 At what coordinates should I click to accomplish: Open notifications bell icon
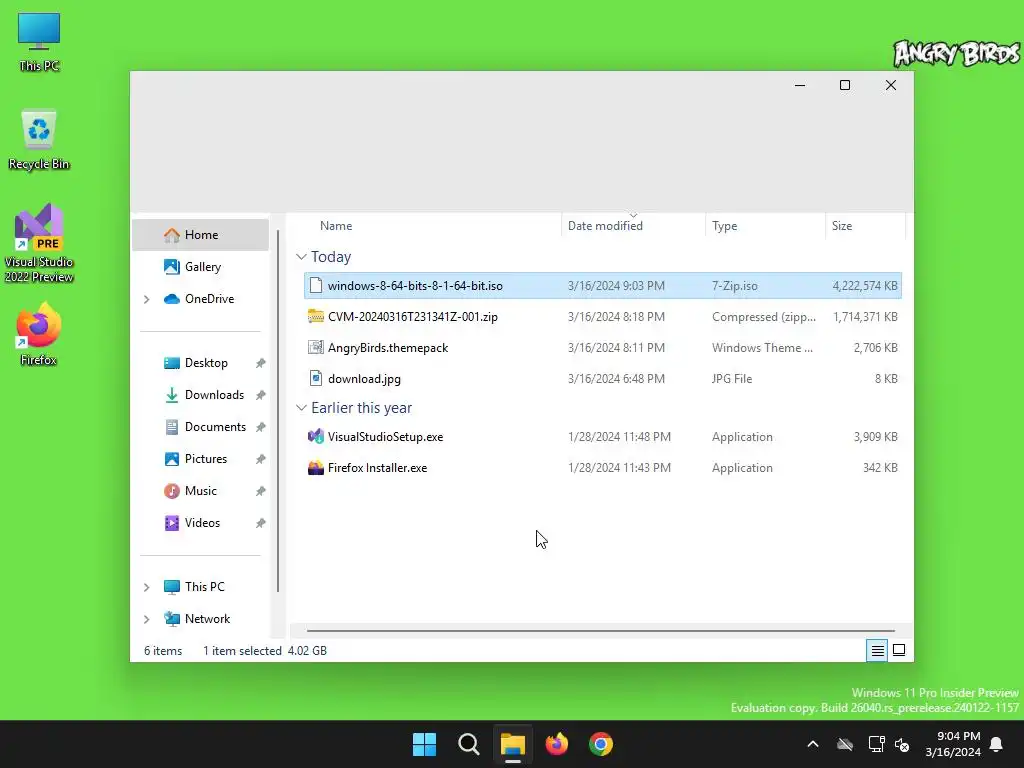pyautogui.click(x=997, y=744)
